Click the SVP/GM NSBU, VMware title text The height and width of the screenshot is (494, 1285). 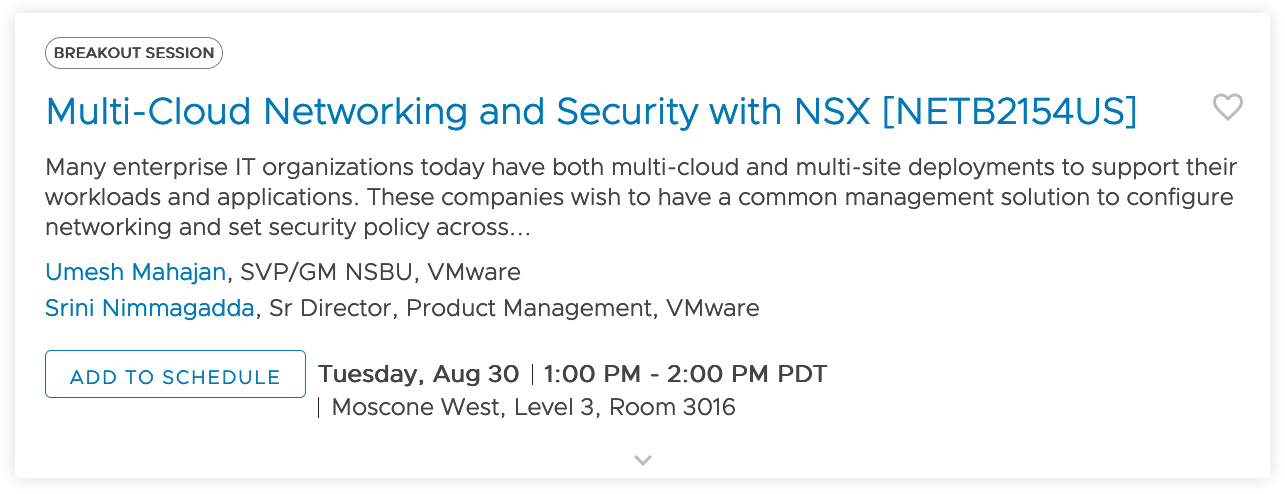tap(380, 272)
